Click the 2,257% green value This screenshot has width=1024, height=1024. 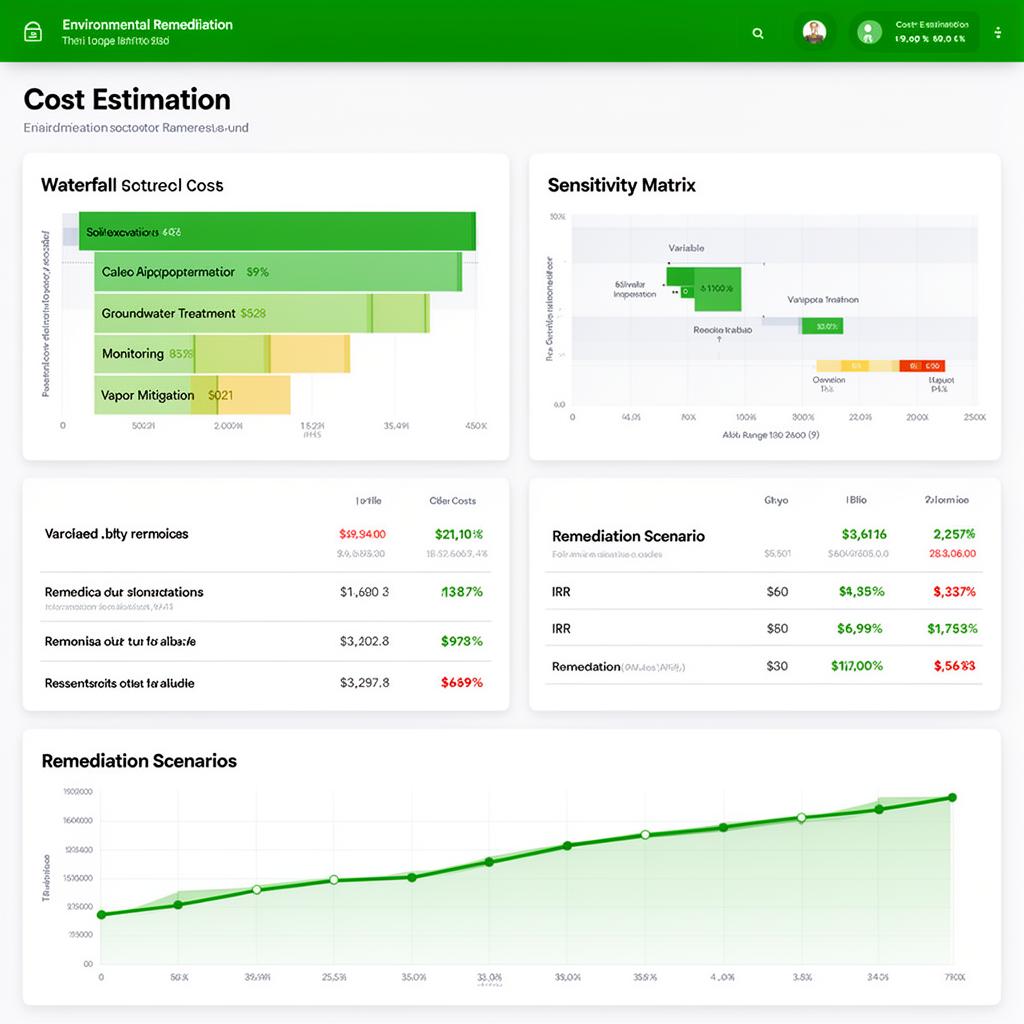click(954, 534)
